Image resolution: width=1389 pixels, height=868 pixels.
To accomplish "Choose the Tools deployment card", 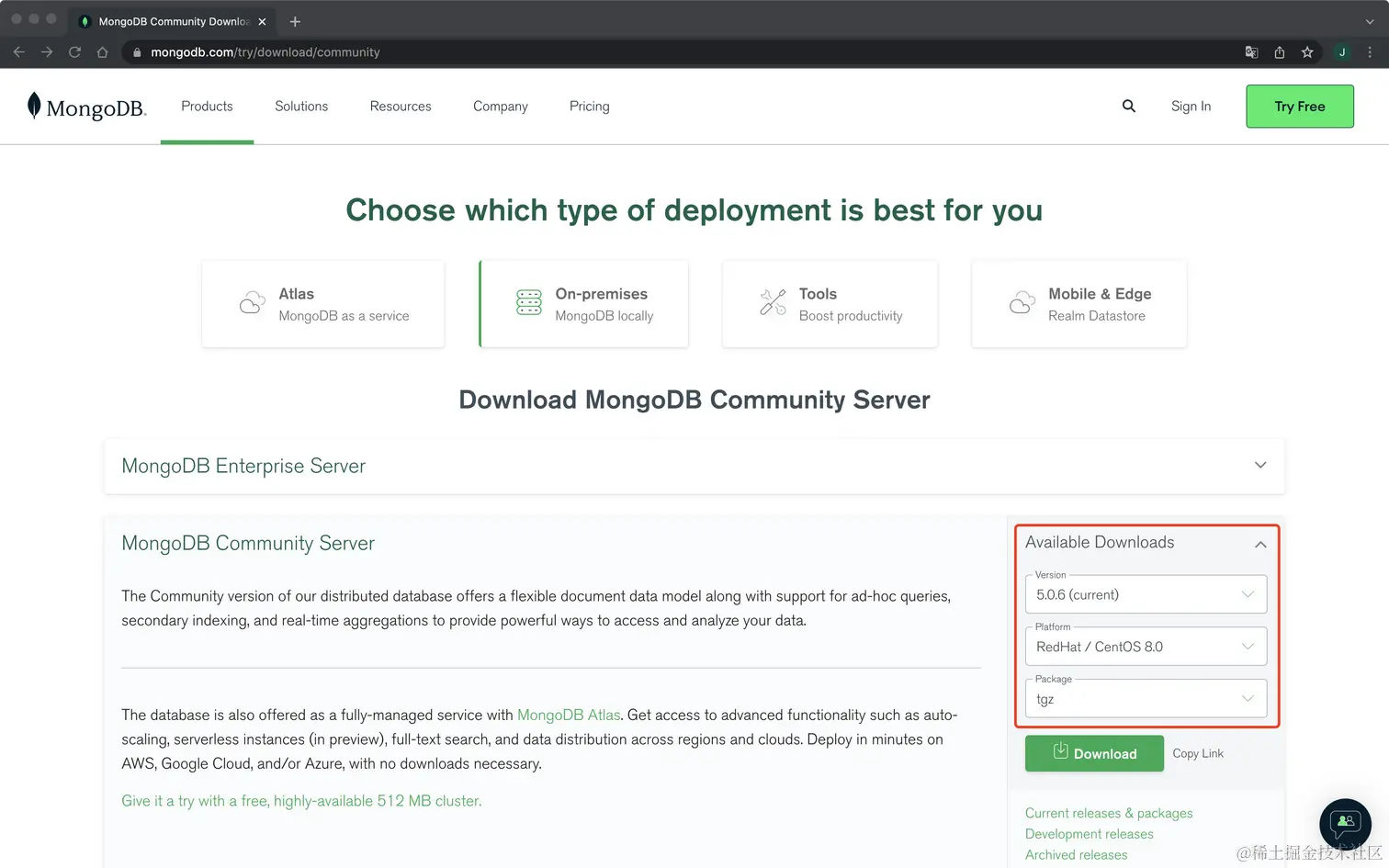I will tap(830, 304).
